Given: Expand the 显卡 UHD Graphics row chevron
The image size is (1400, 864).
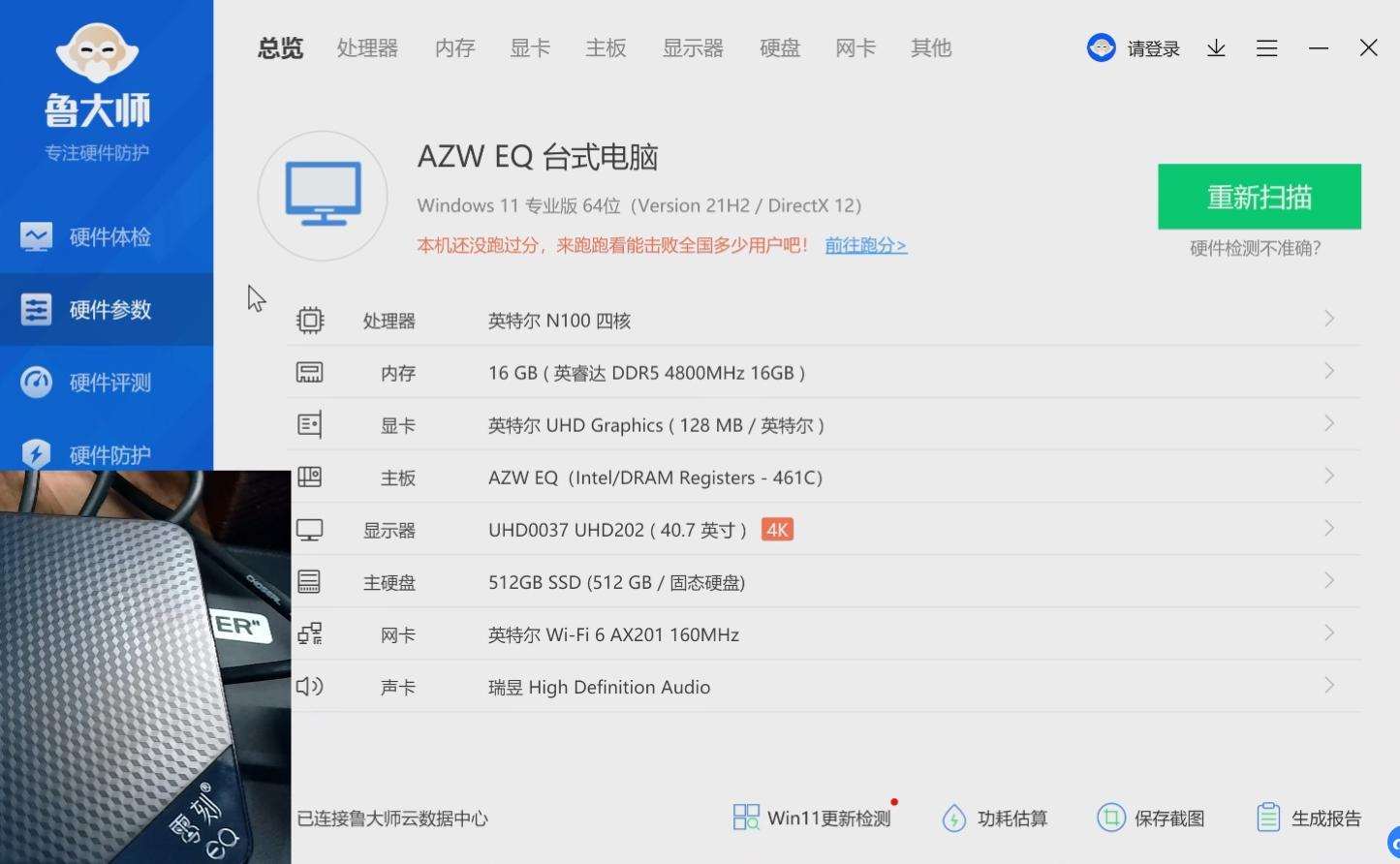Looking at the screenshot, I should pos(1329,423).
